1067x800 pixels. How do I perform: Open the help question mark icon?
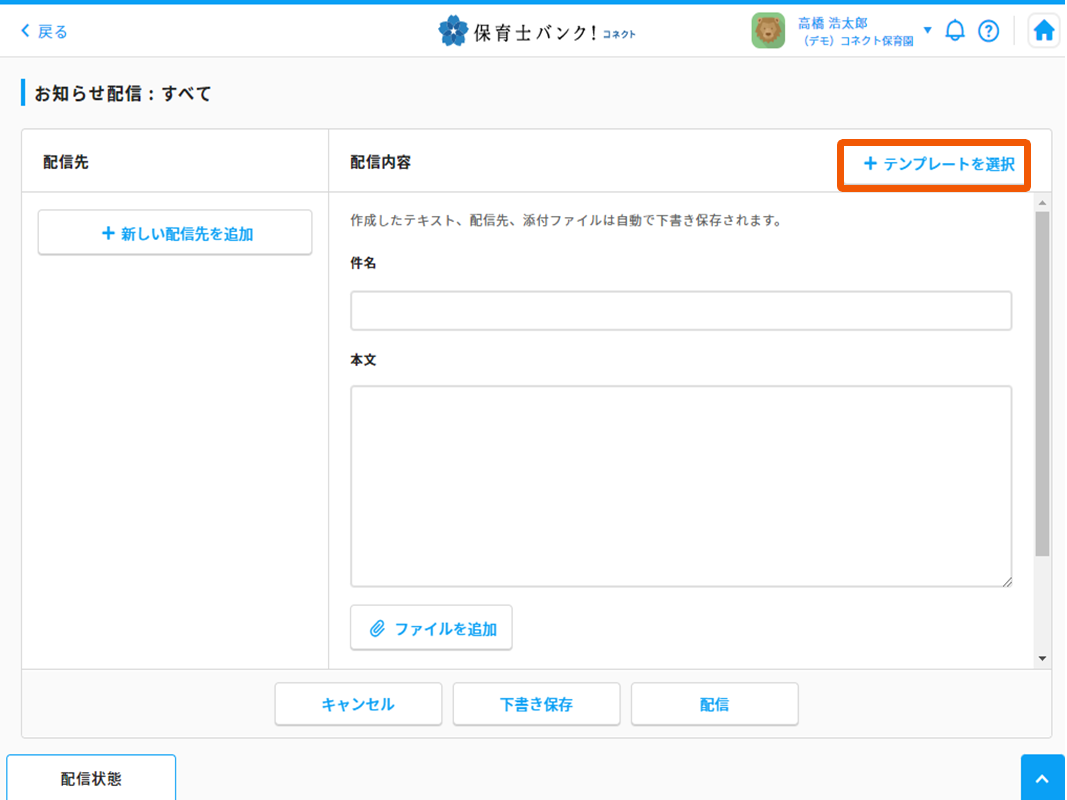988,31
